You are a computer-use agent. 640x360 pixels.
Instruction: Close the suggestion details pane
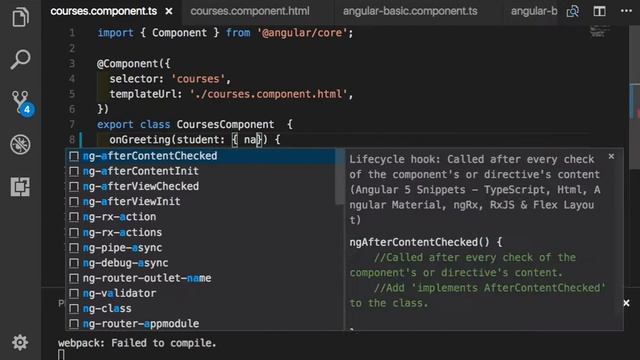point(611,156)
